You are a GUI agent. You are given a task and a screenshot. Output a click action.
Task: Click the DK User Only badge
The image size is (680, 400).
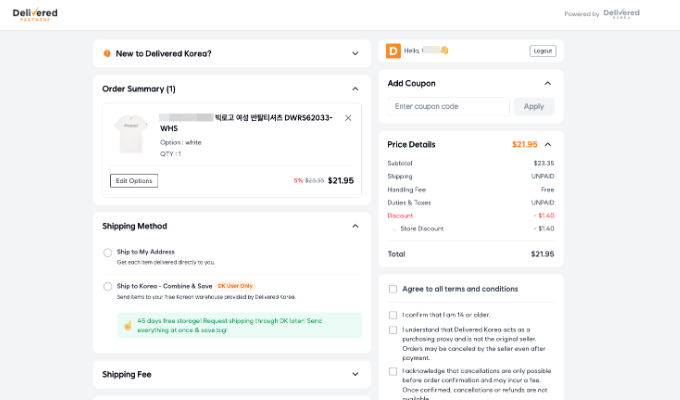234,286
